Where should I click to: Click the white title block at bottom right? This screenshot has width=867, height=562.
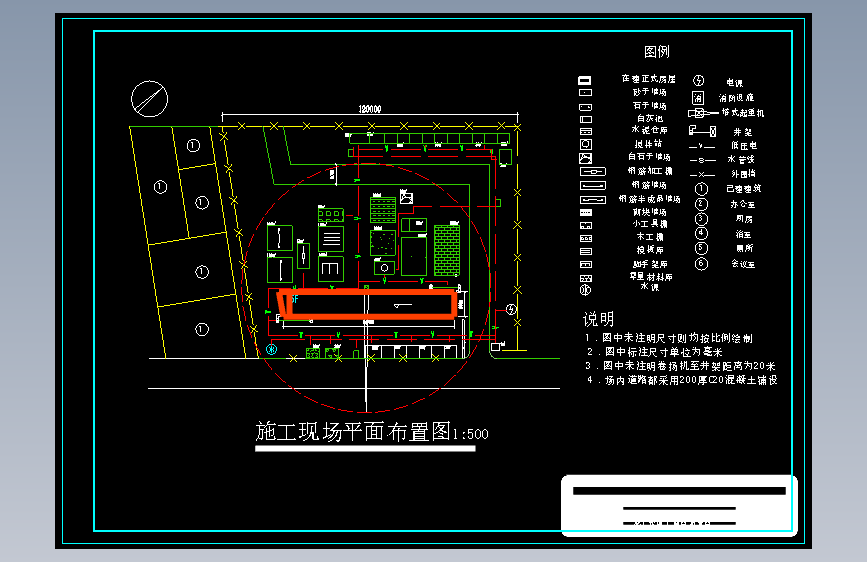pos(679,506)
